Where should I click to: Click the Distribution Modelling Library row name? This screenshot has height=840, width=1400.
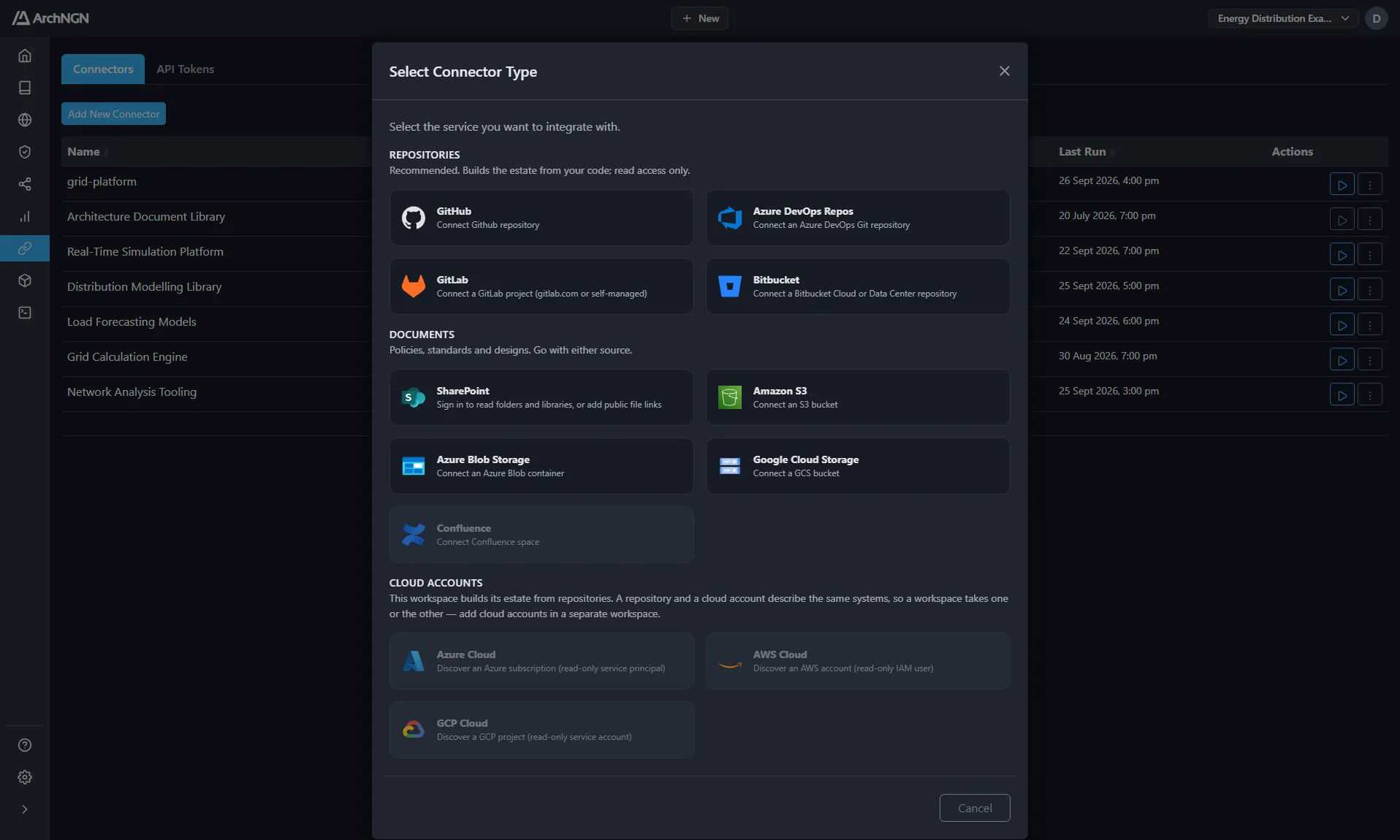pos(144,287)
